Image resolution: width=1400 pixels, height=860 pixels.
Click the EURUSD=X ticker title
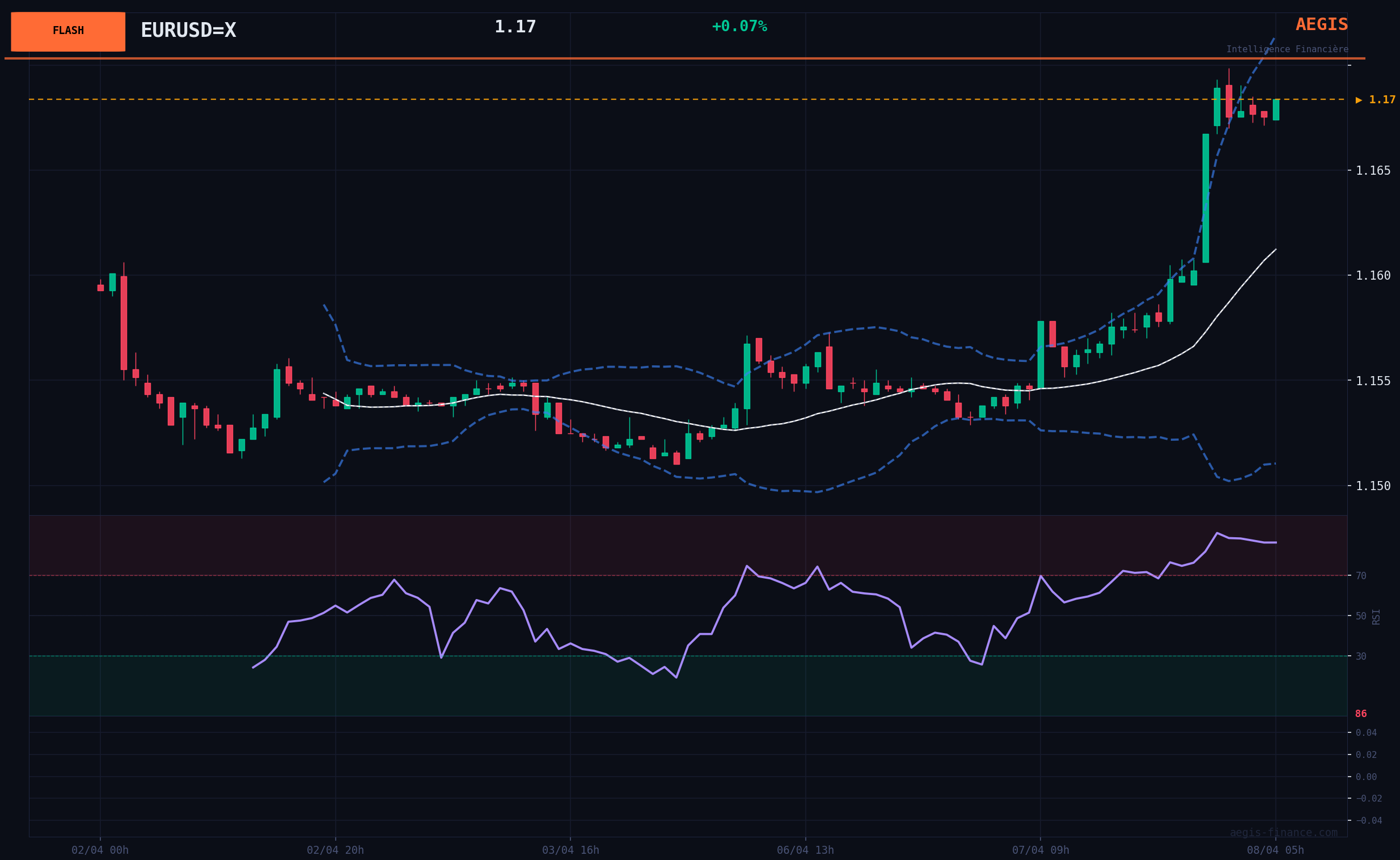[x=188, y=30]
